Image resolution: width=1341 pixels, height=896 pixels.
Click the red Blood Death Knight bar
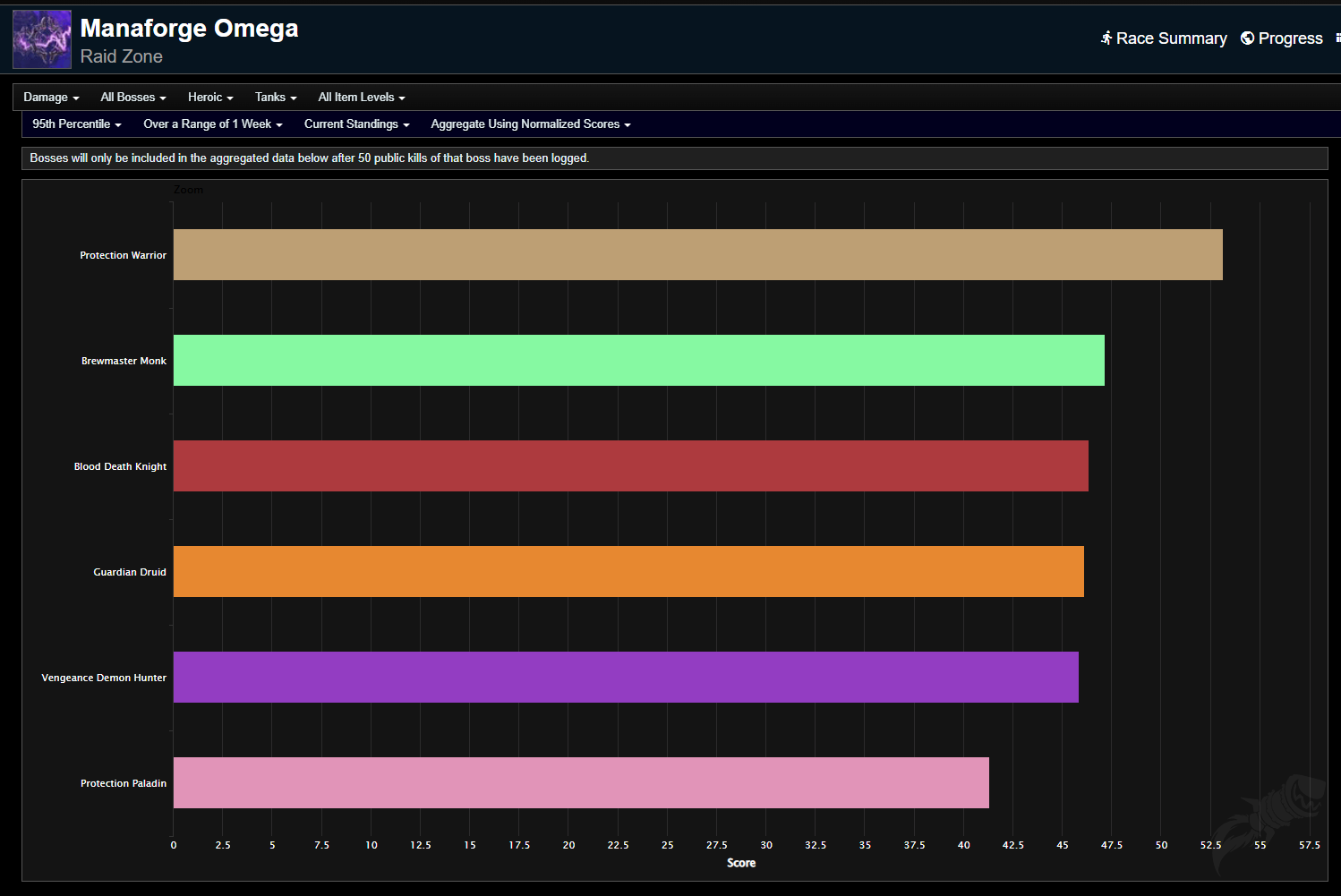point(630,466)
